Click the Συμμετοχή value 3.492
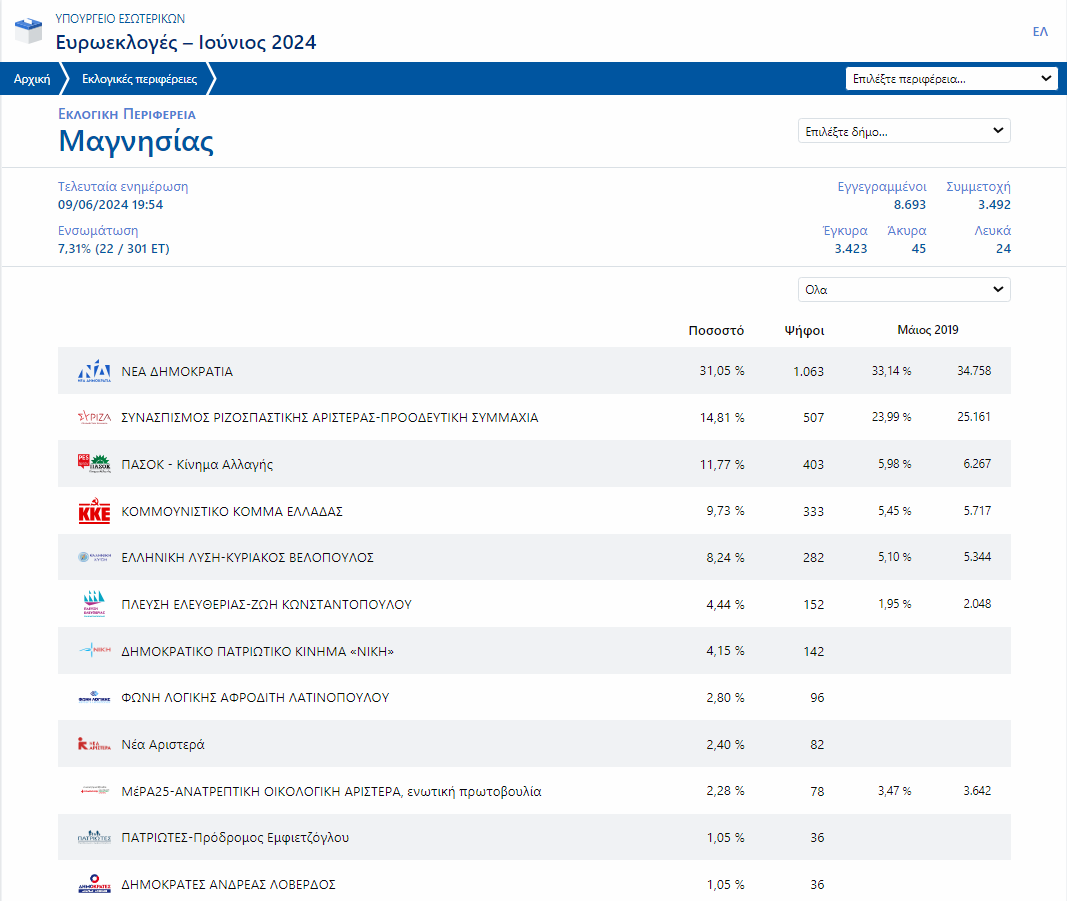Image resolution: width=1067 pixels, height=901 pixels. tap(994, 205)
